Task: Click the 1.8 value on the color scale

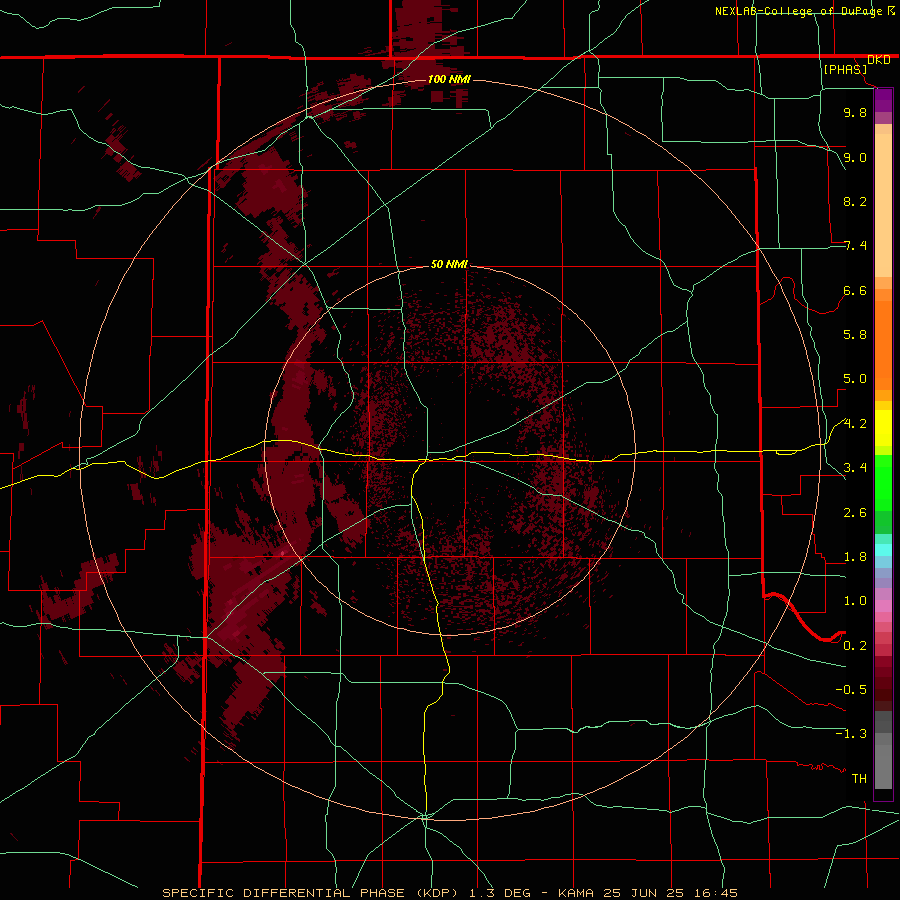Action: 855,557
